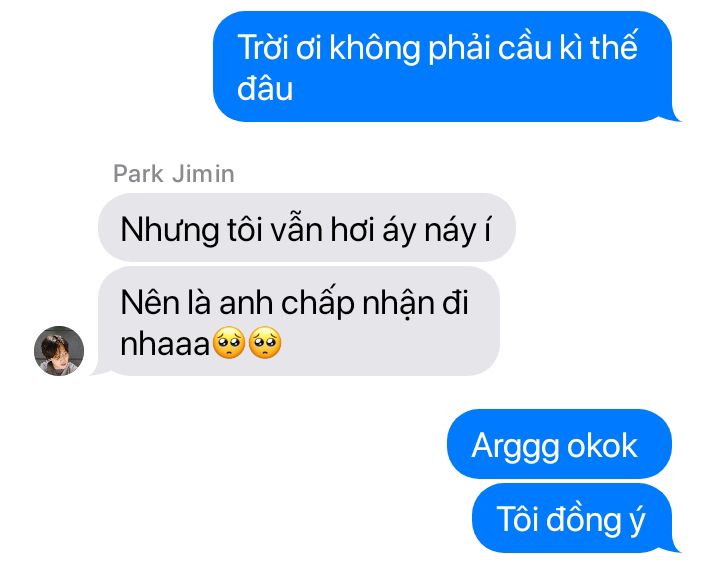Click the word "nhaaa" before the emojis

point(165,344)
